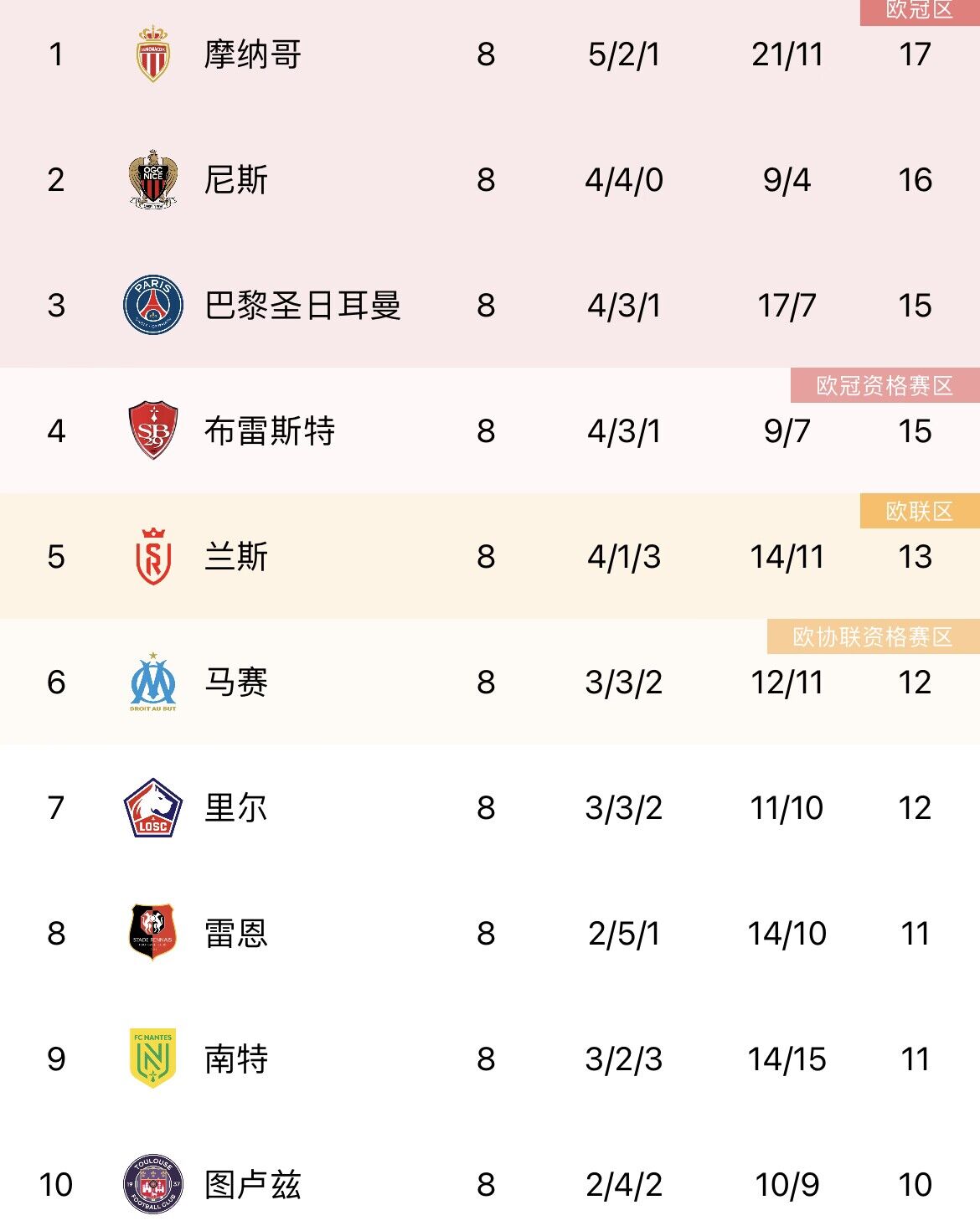The width and height of the screenshot is (980, 1231).
Task: Click the Stade de Reims logo
Action: (153, 556)
